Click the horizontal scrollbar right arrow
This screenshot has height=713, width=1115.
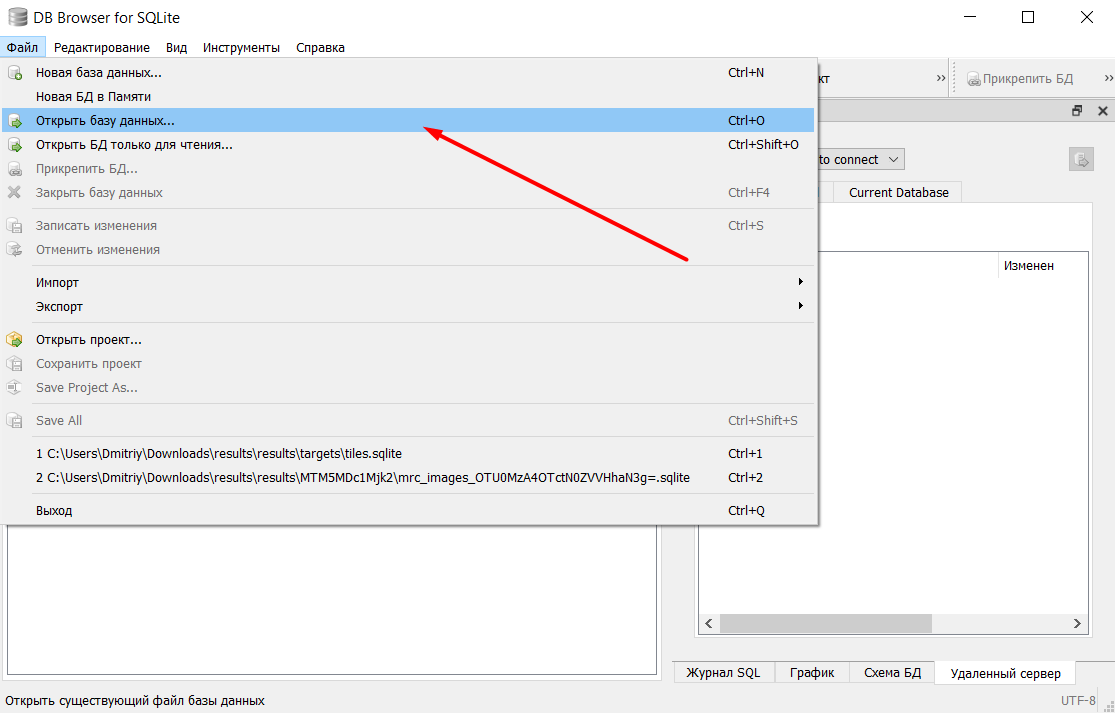pyautogui.click(x=1077, y=623)
